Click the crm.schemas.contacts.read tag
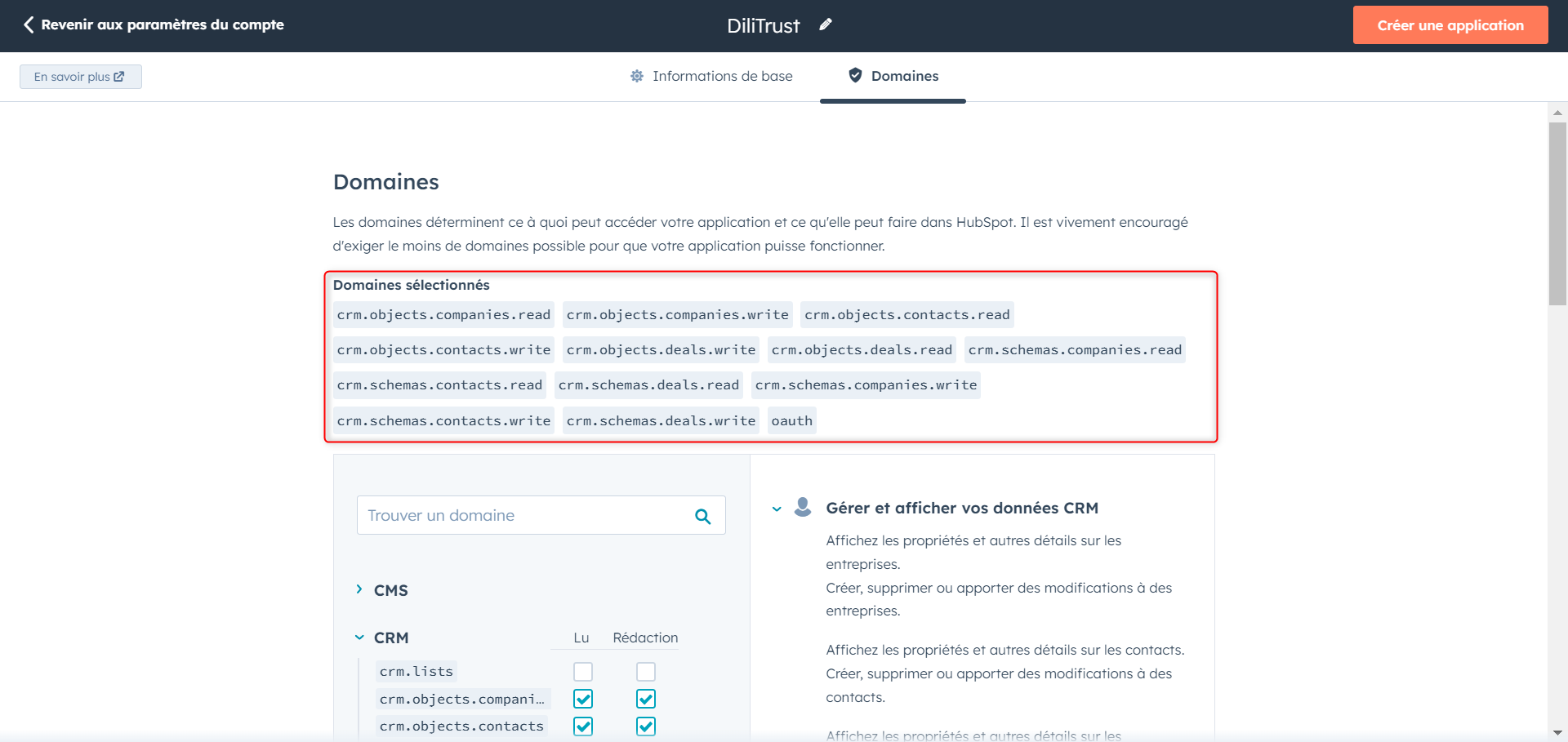1568x742 pixels. click(x=439, y=385)
